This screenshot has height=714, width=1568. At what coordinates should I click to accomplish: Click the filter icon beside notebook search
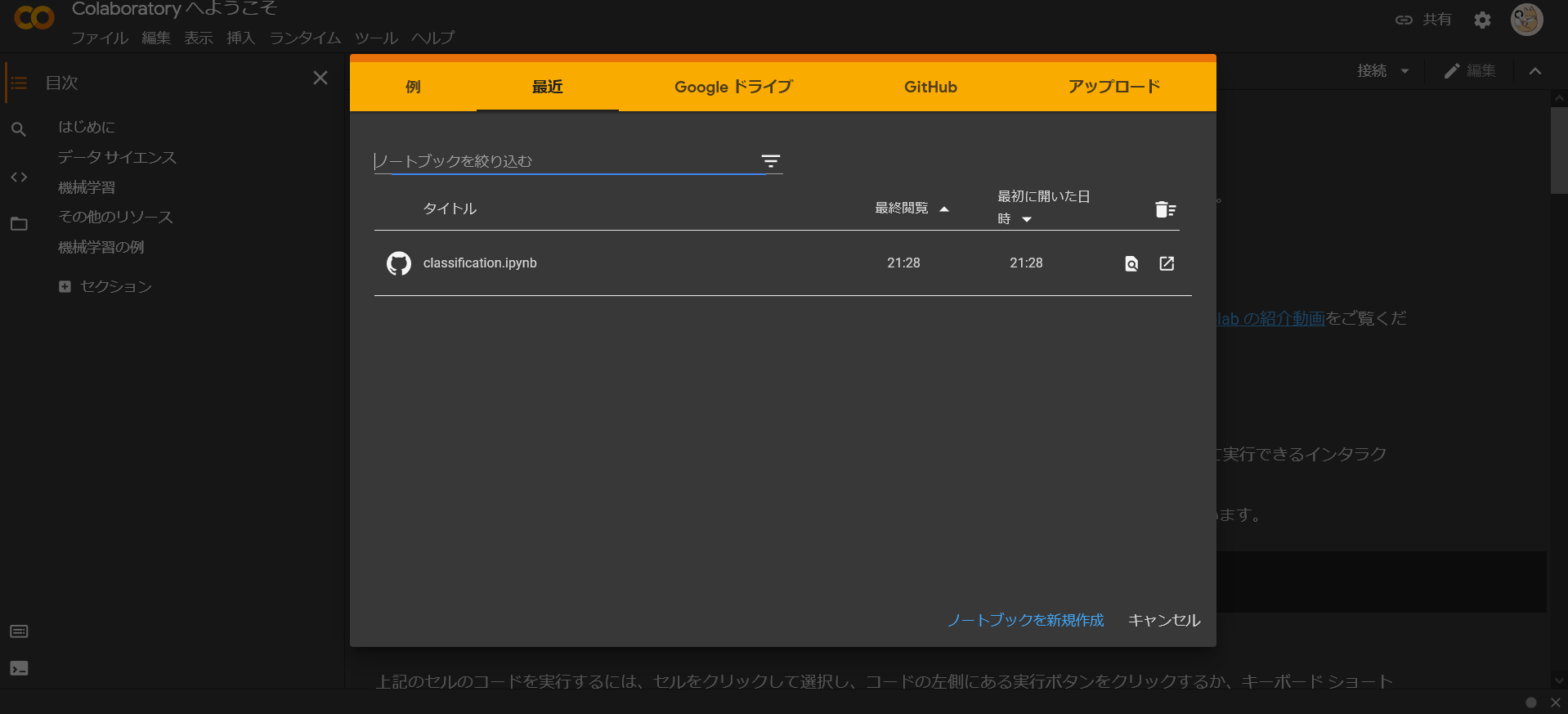click(771, 161)
